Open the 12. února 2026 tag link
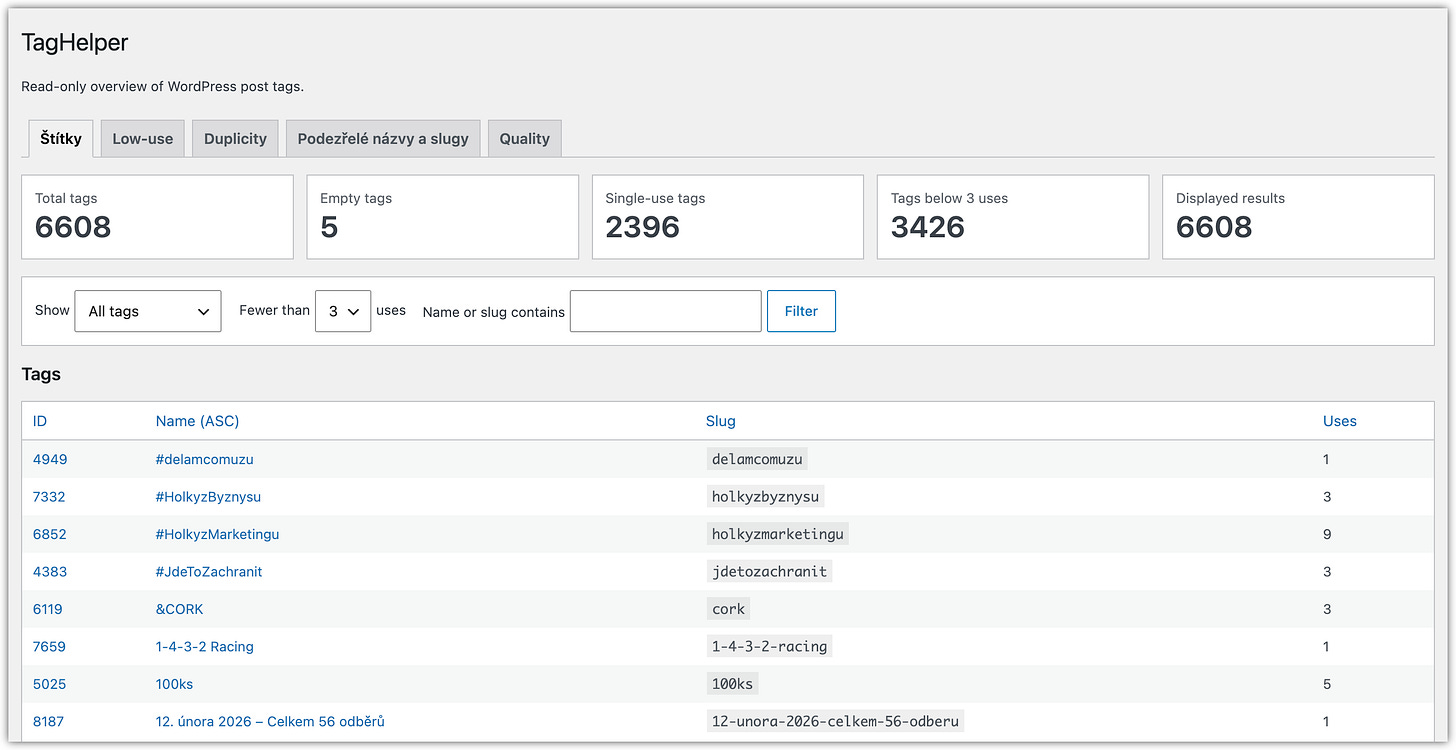 [270, 722]
